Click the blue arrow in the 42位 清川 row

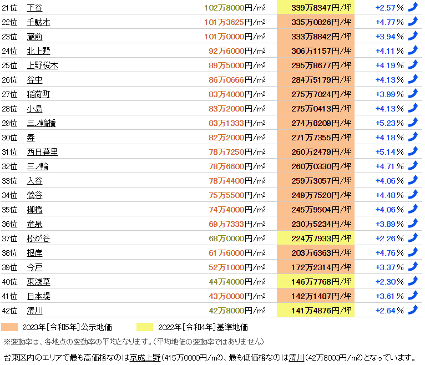click(413, 310)
